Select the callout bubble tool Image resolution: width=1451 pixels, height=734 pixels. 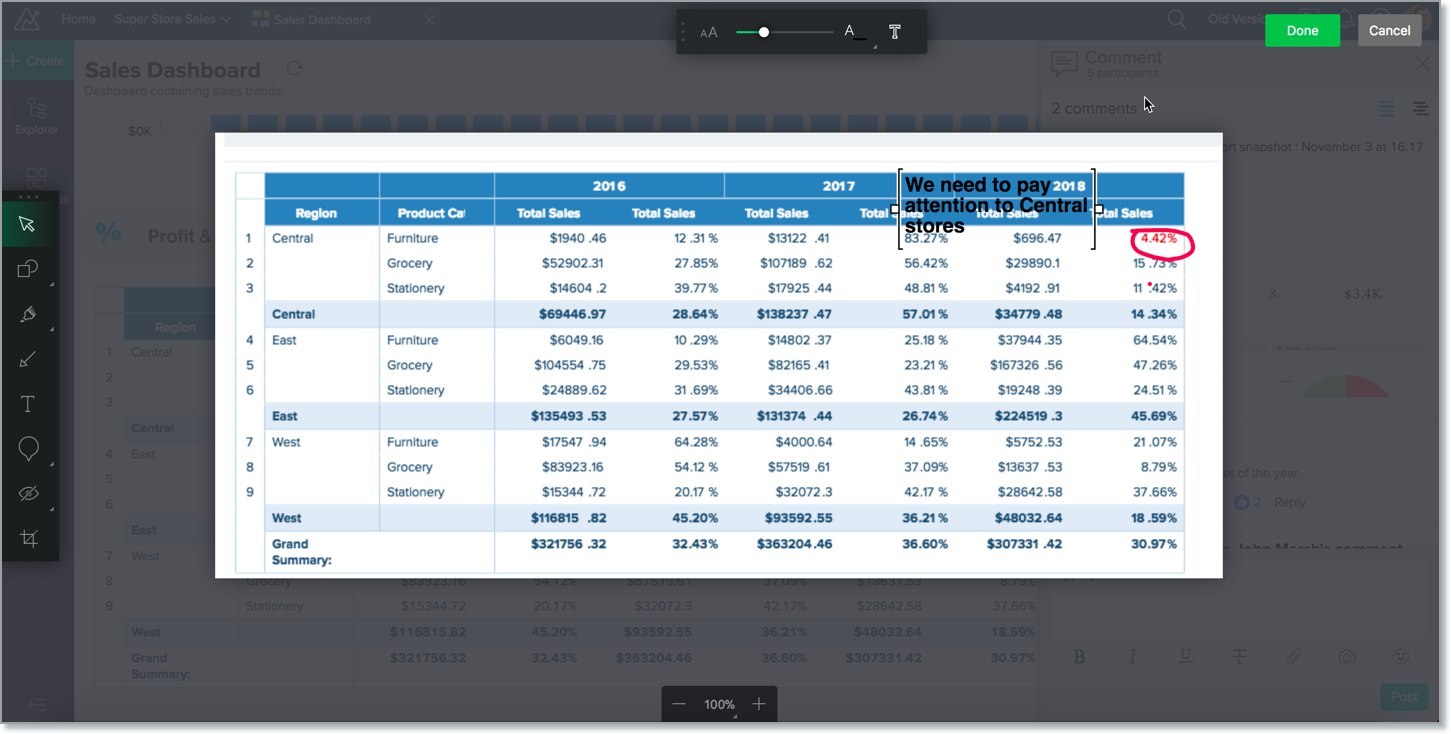coord(28,450)
